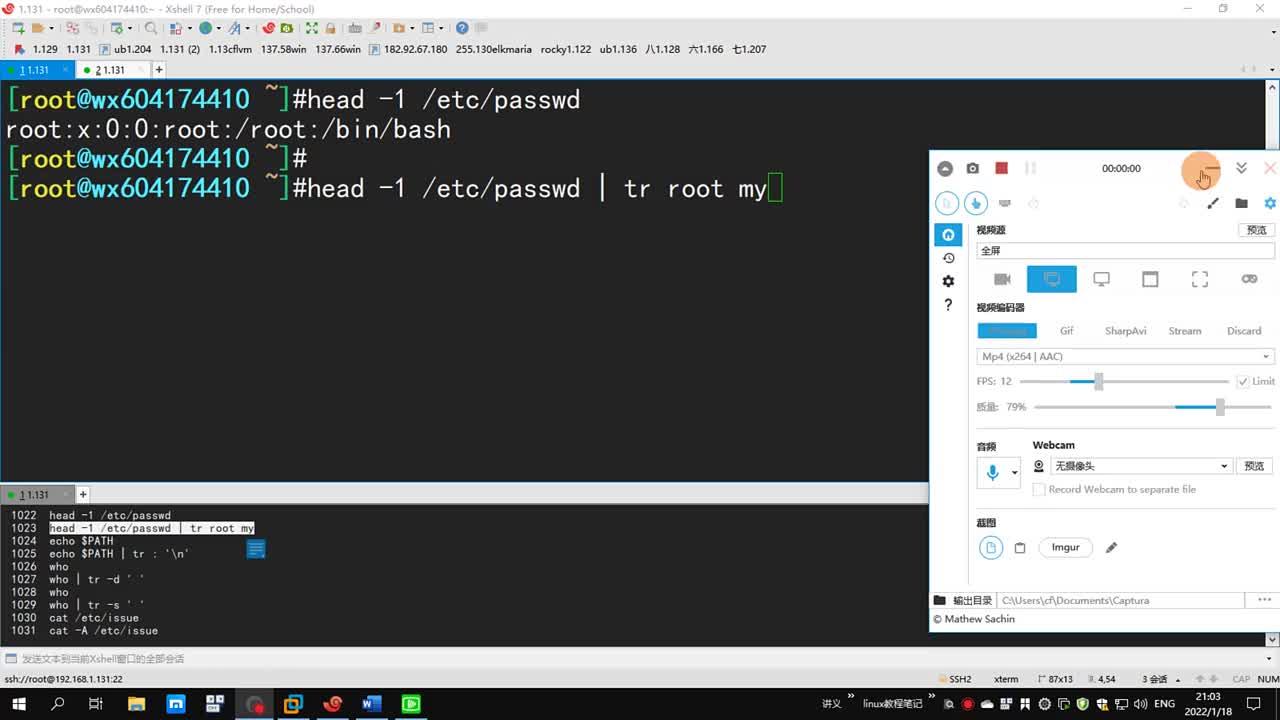Expand the microphone dropdown arrow
This screenshot has height=720, width=1280.
[1014, 472]
